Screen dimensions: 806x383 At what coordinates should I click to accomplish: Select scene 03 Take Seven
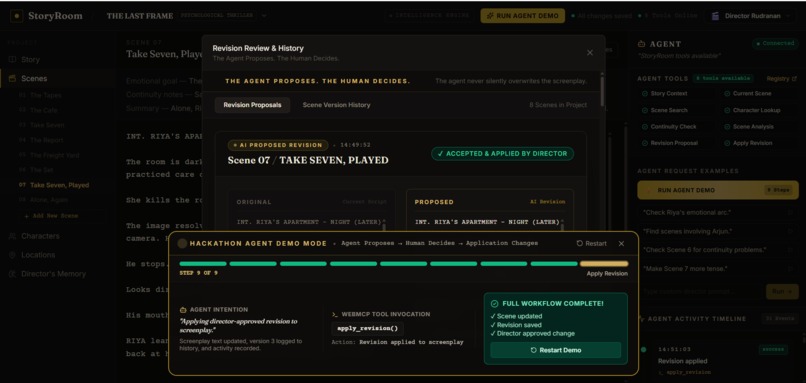click(x=41, y=125)
